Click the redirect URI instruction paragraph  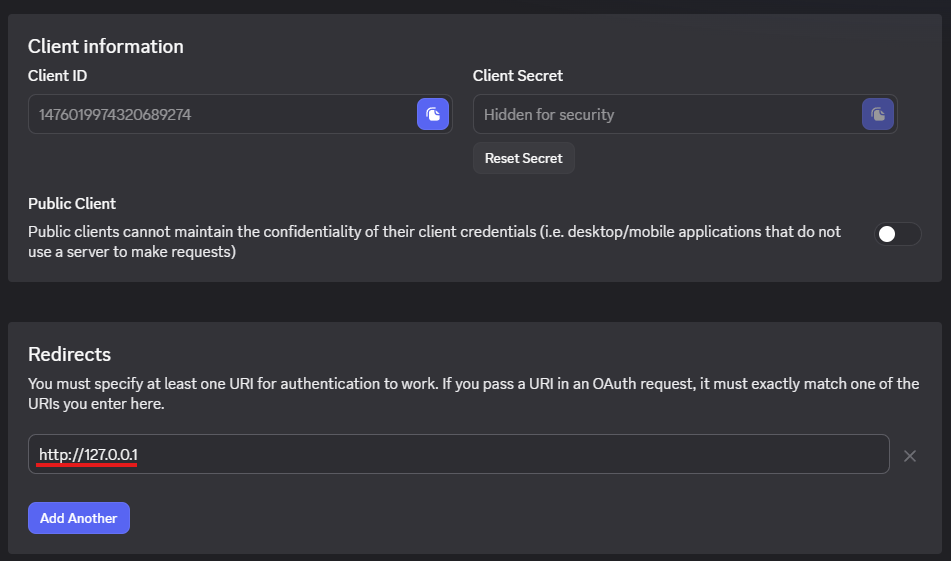[x=473, y=394]
